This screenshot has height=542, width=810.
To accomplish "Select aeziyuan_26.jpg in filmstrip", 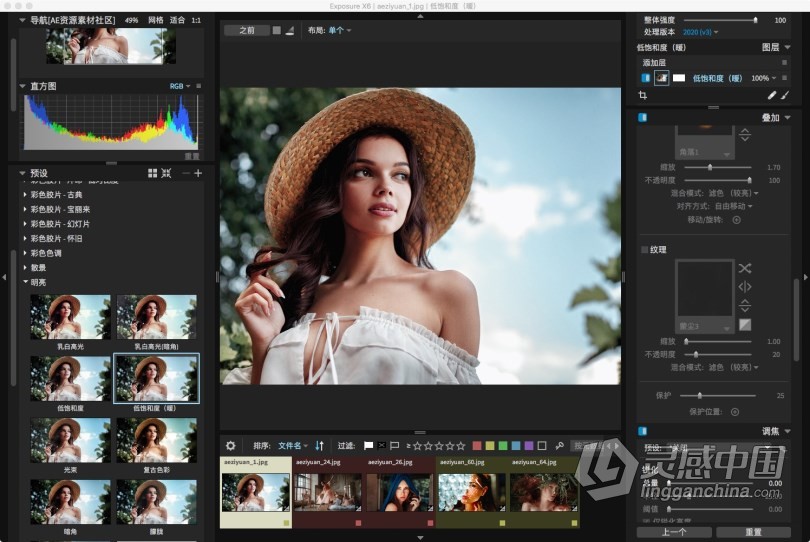I will click(399, 492).
